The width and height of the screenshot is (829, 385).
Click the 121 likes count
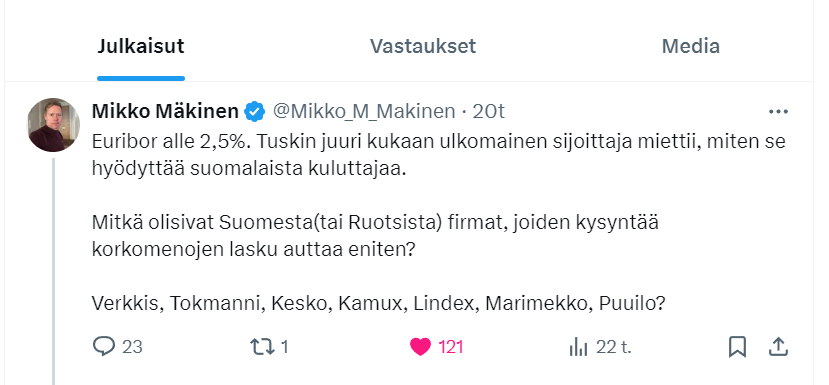[451, 347]
